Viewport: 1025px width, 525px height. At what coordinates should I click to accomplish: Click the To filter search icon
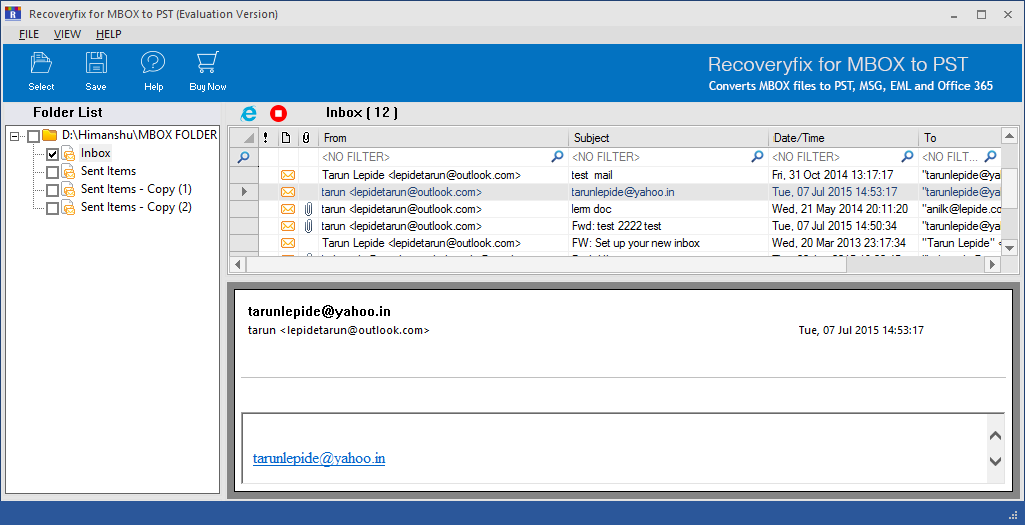pos(991,156)
